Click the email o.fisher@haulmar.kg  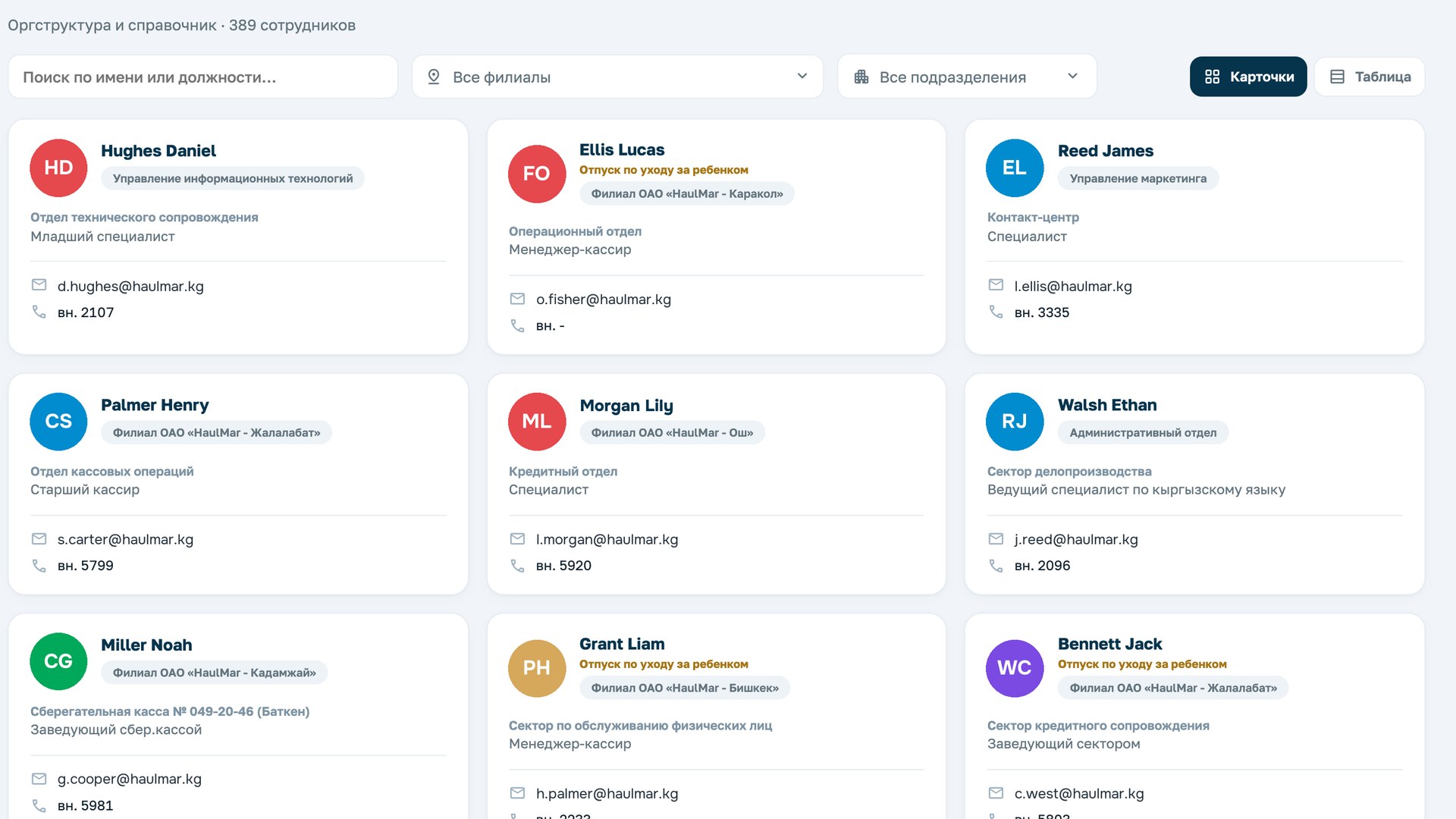[x=604, y=300]
